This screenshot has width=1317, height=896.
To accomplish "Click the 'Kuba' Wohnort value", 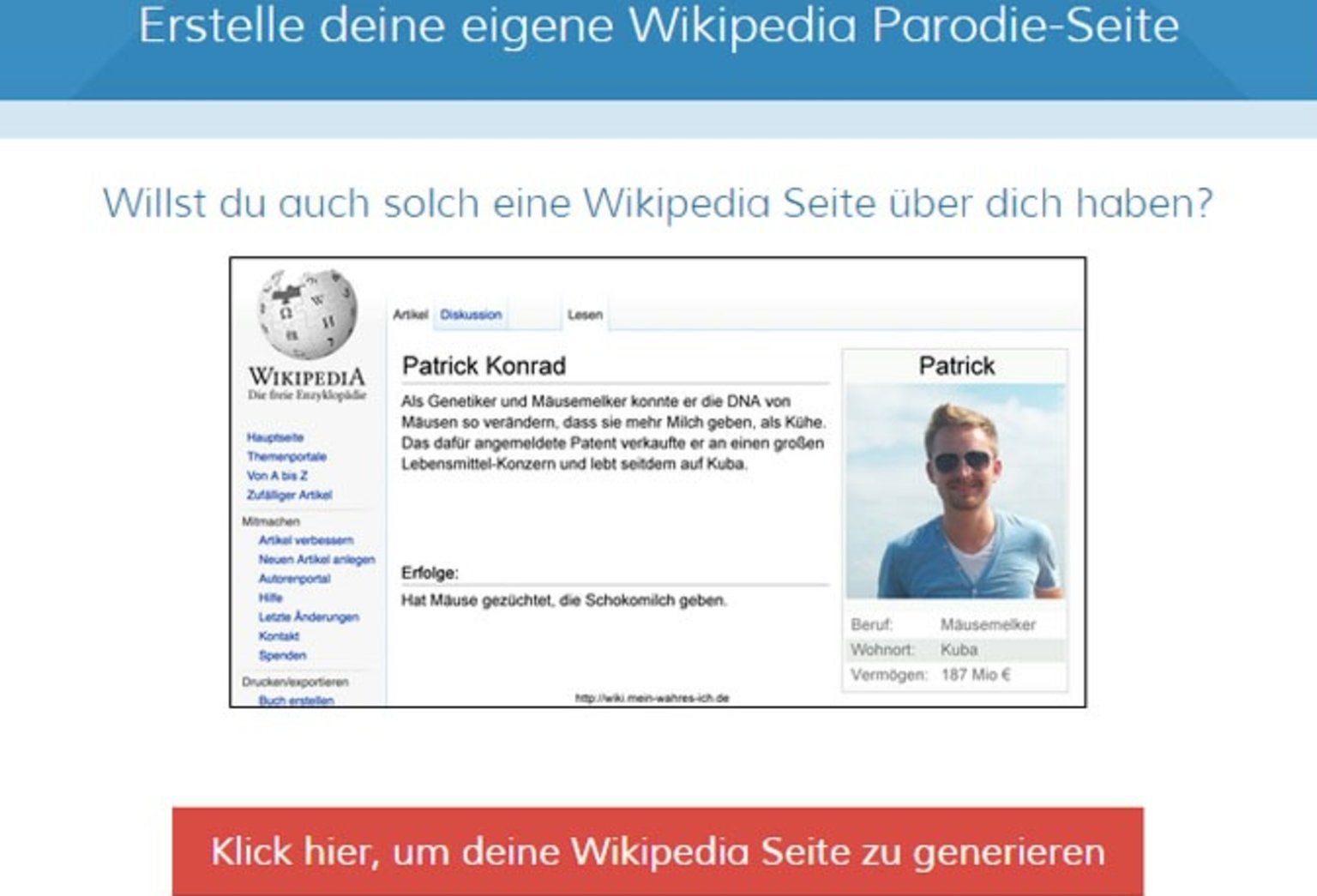I will tap(959, 649).
